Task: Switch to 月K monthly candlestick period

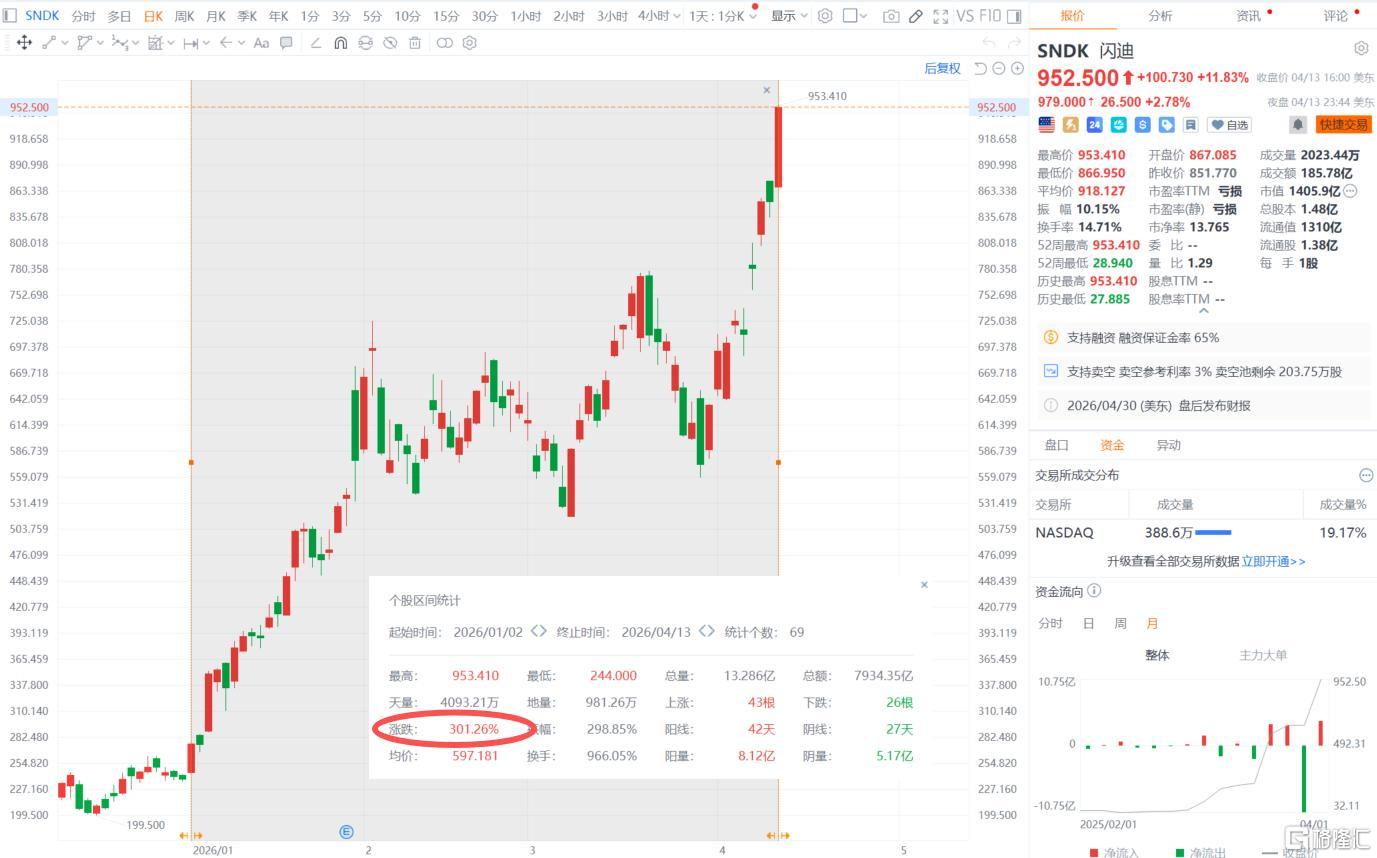Action: tap(215, 16)
